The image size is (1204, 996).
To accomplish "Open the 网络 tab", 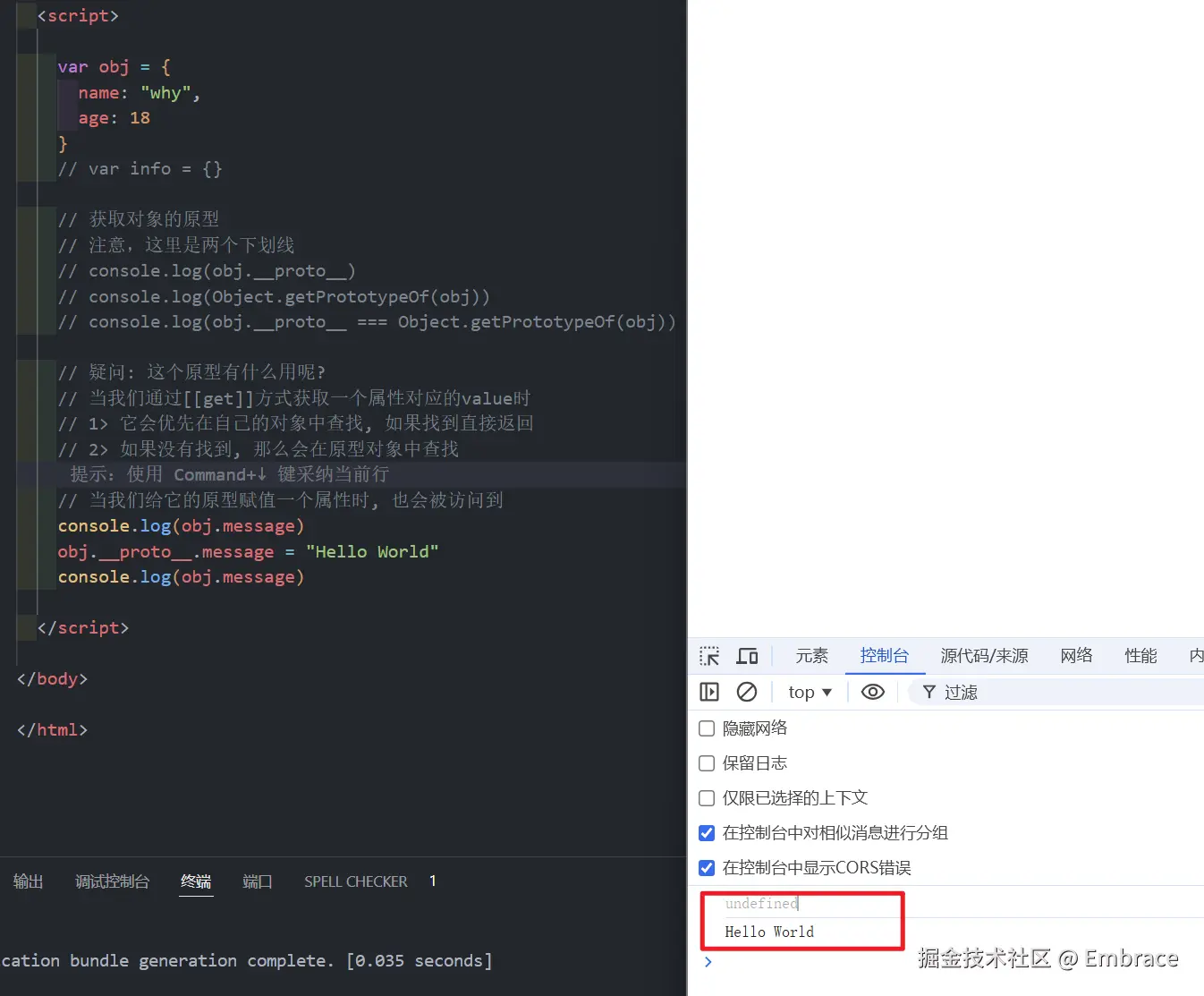I will (1077, 656).
